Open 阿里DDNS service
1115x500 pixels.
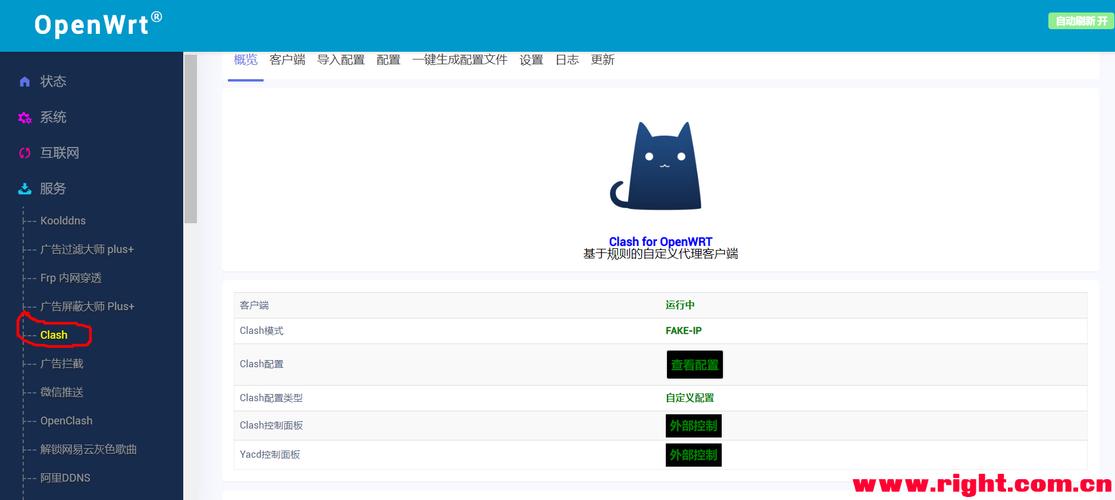pos(65,478)
